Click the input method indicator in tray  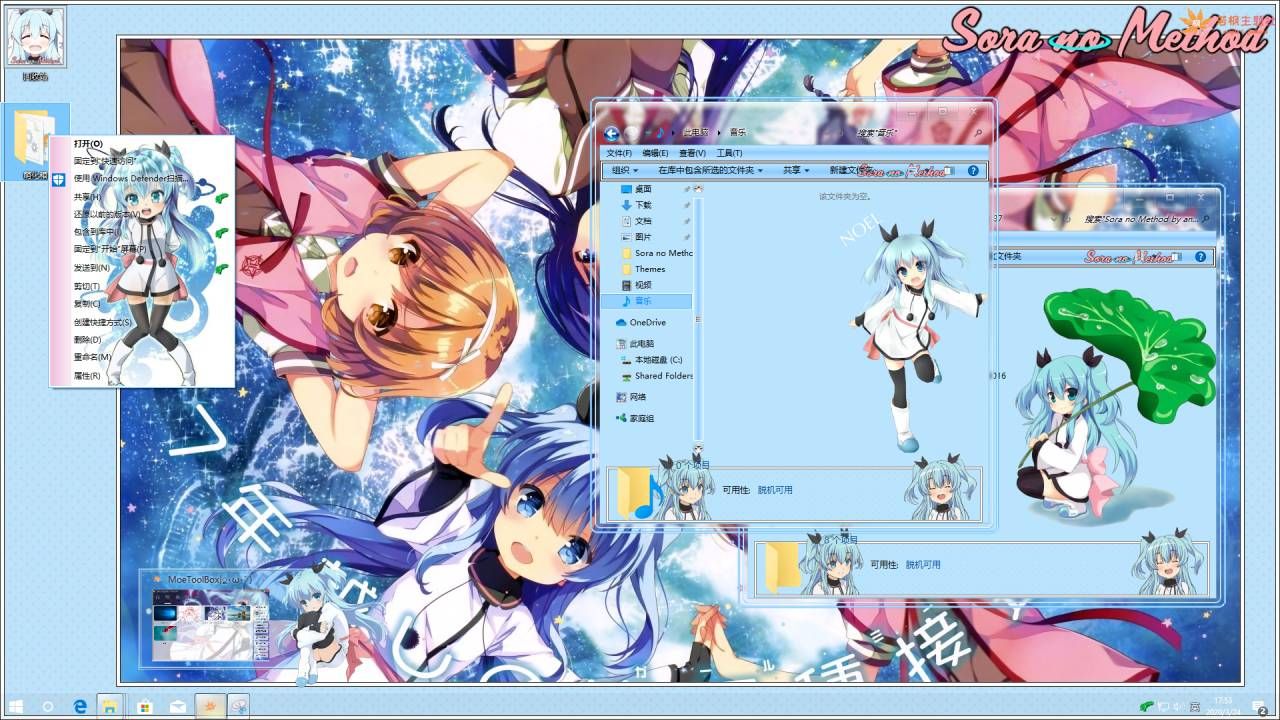[x=1194, y=707]
